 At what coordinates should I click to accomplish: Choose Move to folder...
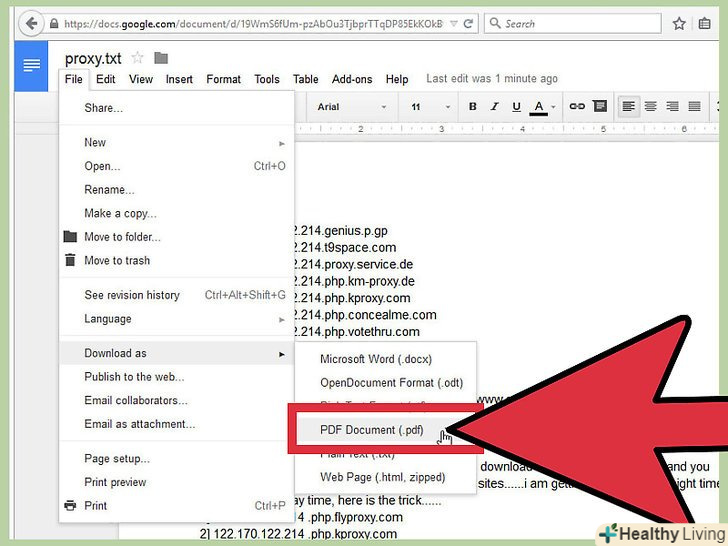coord(176,237)
